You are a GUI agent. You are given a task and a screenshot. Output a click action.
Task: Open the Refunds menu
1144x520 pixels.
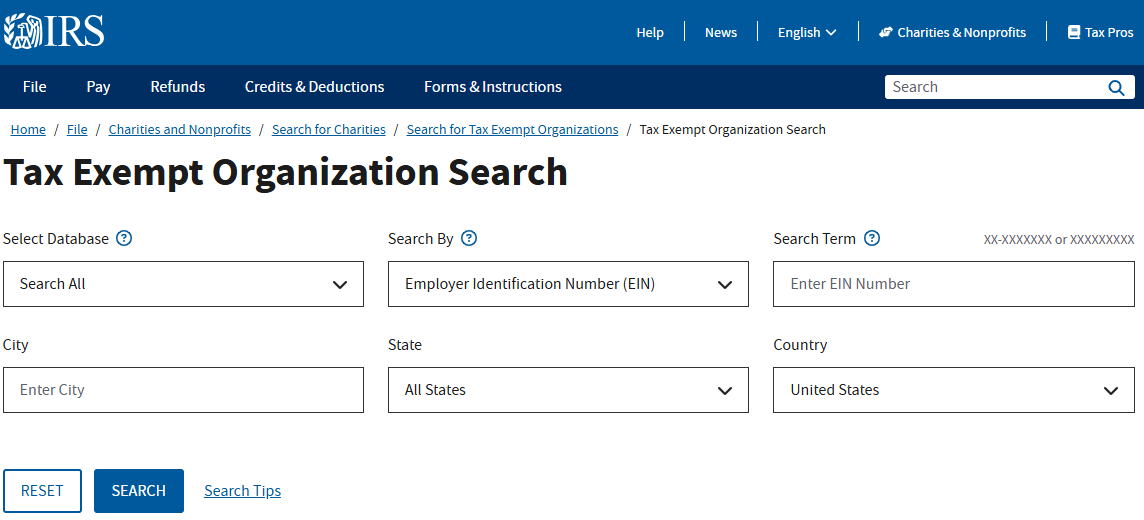click(178, 87)
